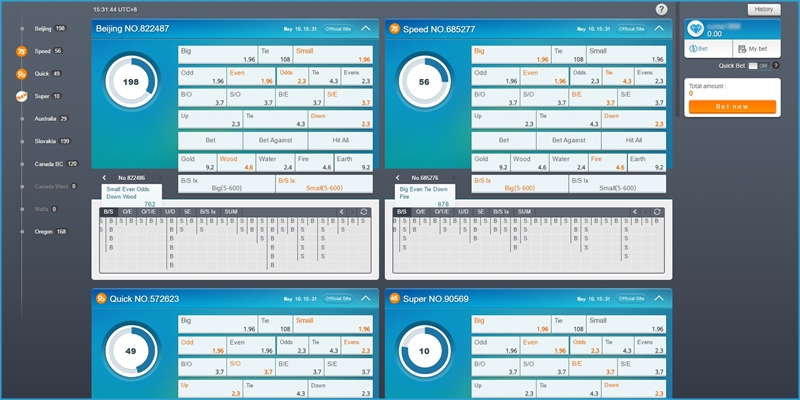Collapse the Super NO.90569 panel
This screenshot has height=400, width=800.
tap(660, 298)
